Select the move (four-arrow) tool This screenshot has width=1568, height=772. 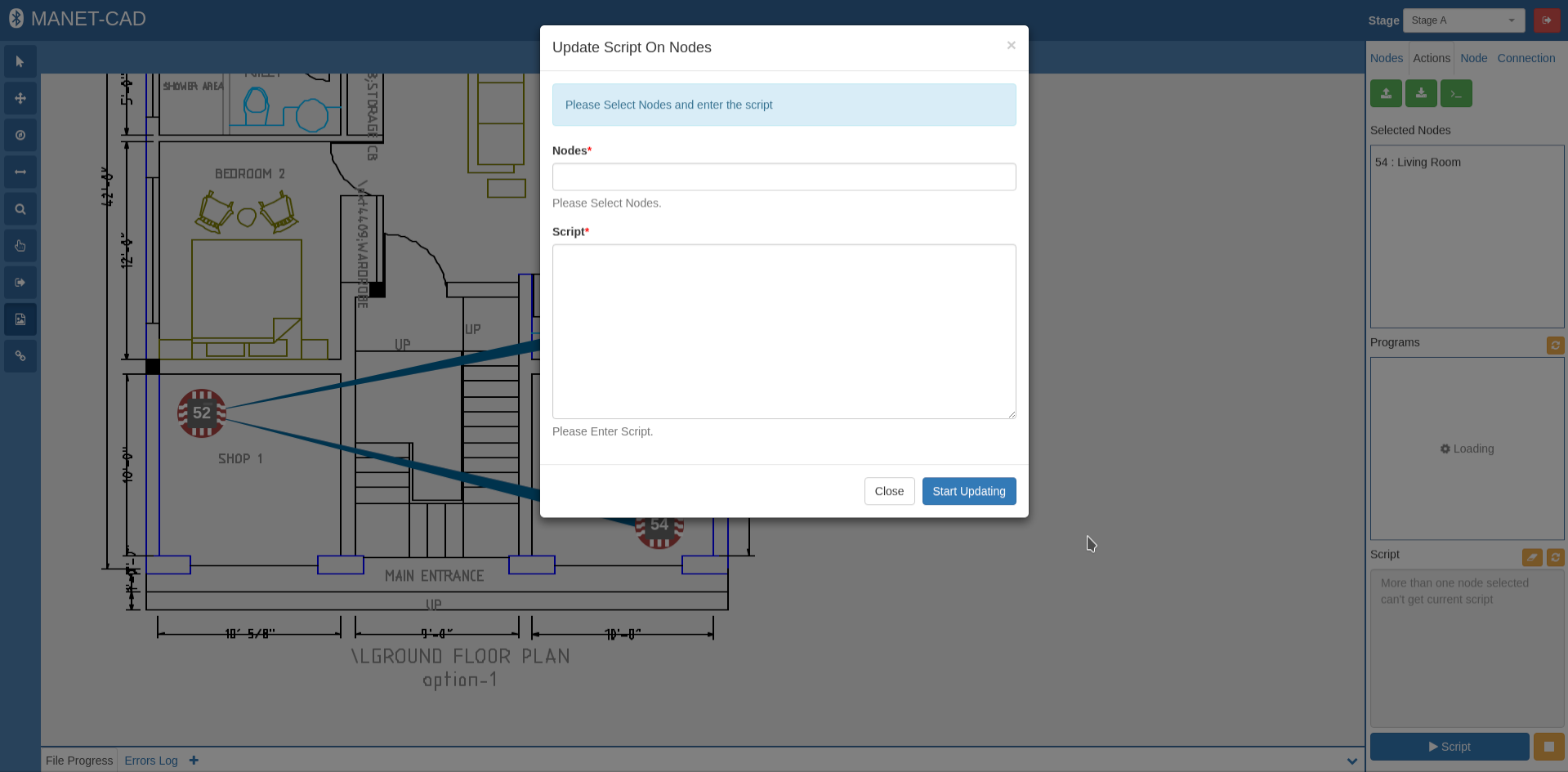[20, 99]
